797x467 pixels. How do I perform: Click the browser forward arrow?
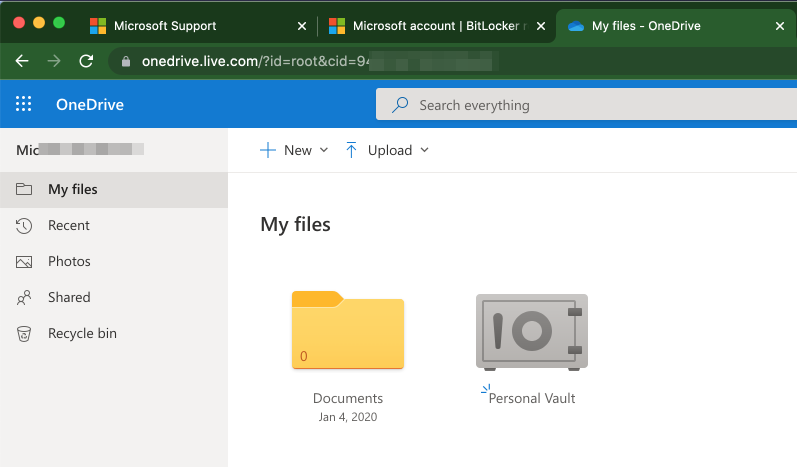coord(54,61)
